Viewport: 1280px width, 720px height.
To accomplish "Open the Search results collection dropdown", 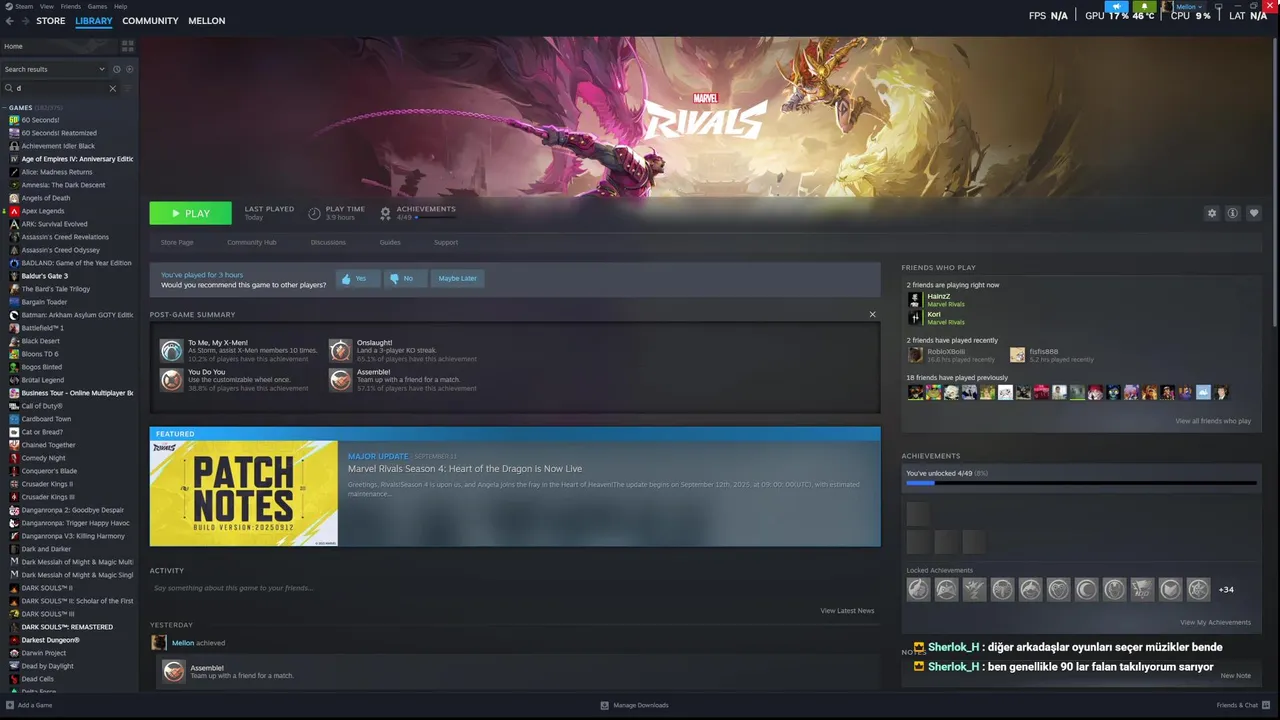I will tap(54, 69).
